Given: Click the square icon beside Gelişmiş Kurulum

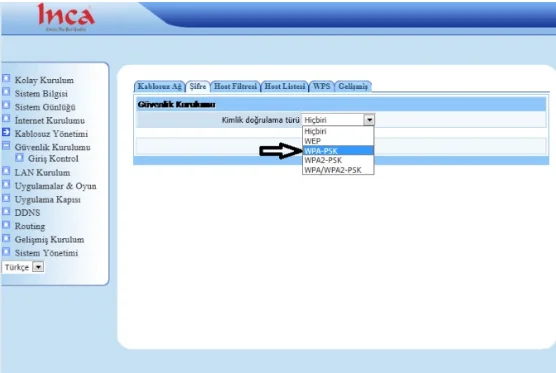Looking at the screenshot, I should tap(6, 238).
